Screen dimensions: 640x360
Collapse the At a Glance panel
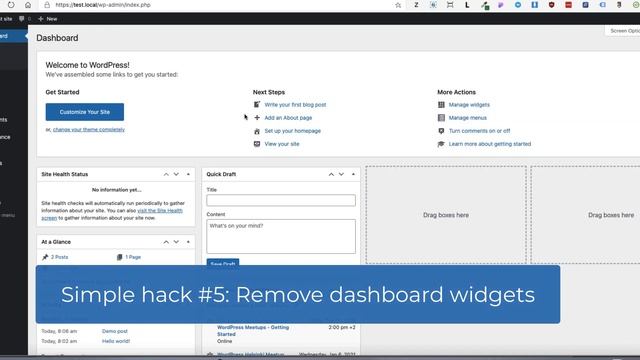click(188, 242)
